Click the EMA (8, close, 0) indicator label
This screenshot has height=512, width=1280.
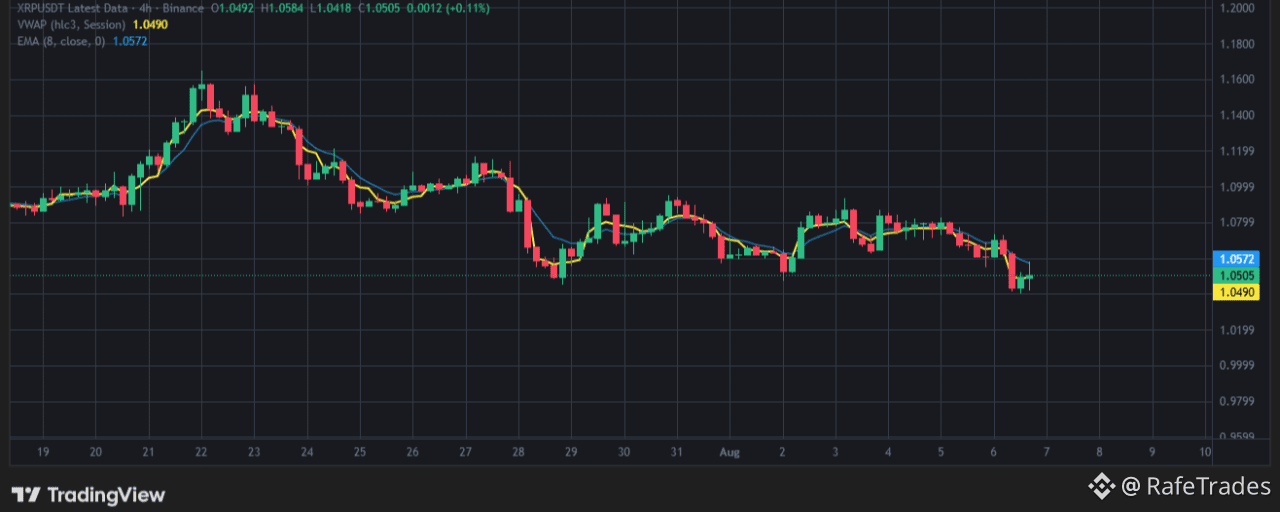[x=61, y=40]
